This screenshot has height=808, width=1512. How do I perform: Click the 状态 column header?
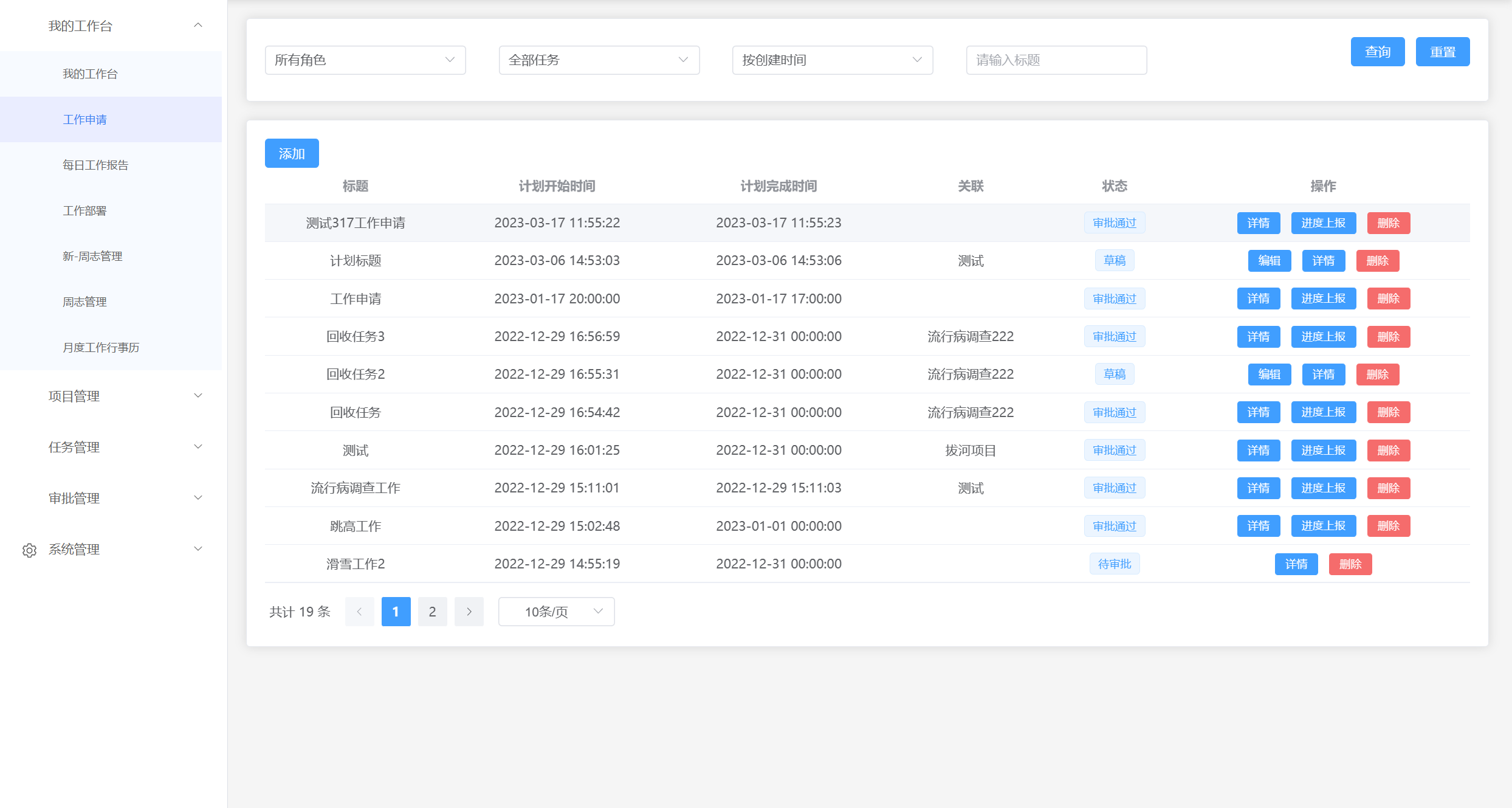pos(1115,186)
